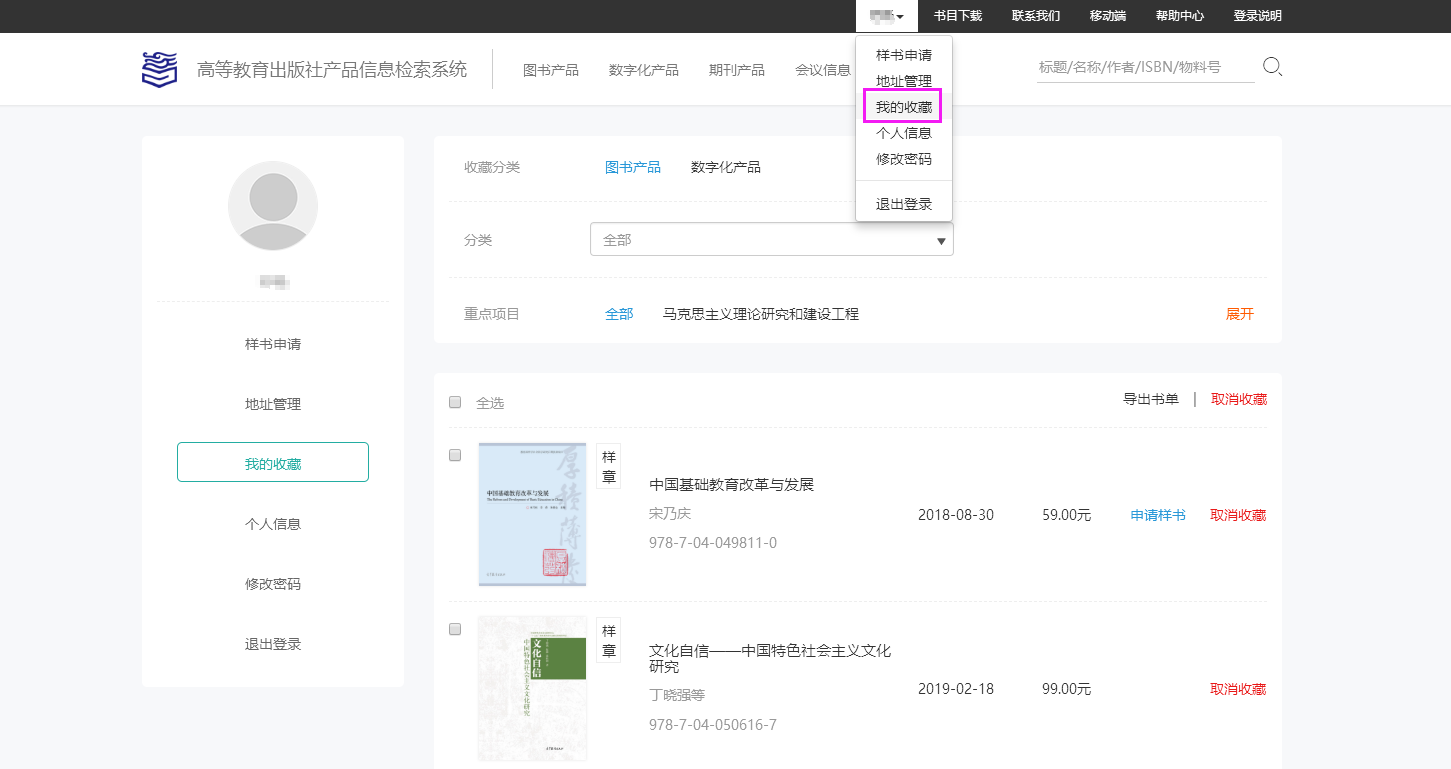
Task: Tick checkbox for 中国基础教育改革与发展
Action: (455, 455)
